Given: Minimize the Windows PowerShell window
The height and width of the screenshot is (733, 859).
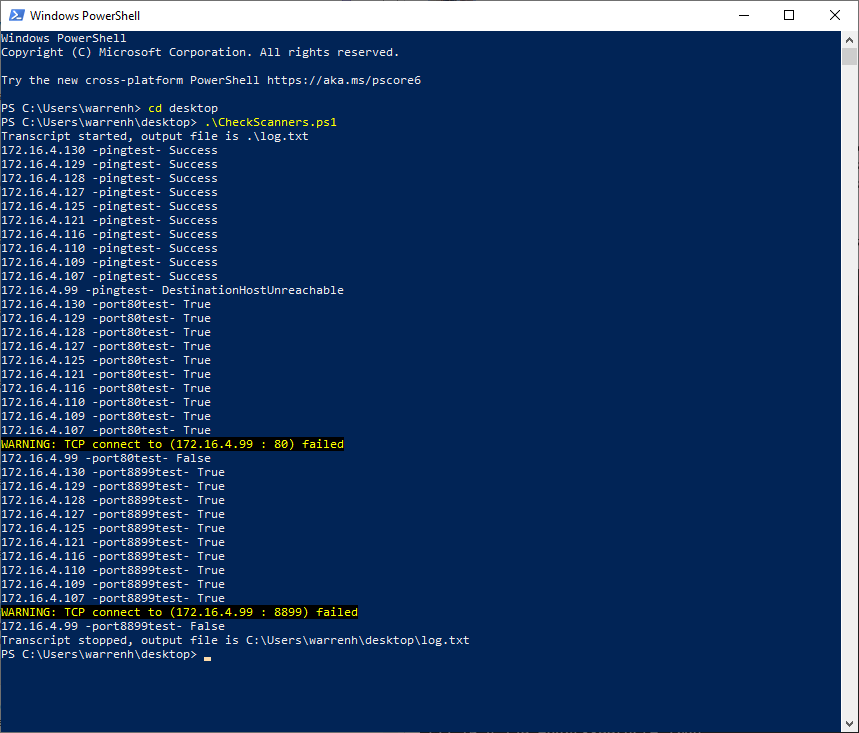Looking at the screenshot, I should (x=743, y=15).
